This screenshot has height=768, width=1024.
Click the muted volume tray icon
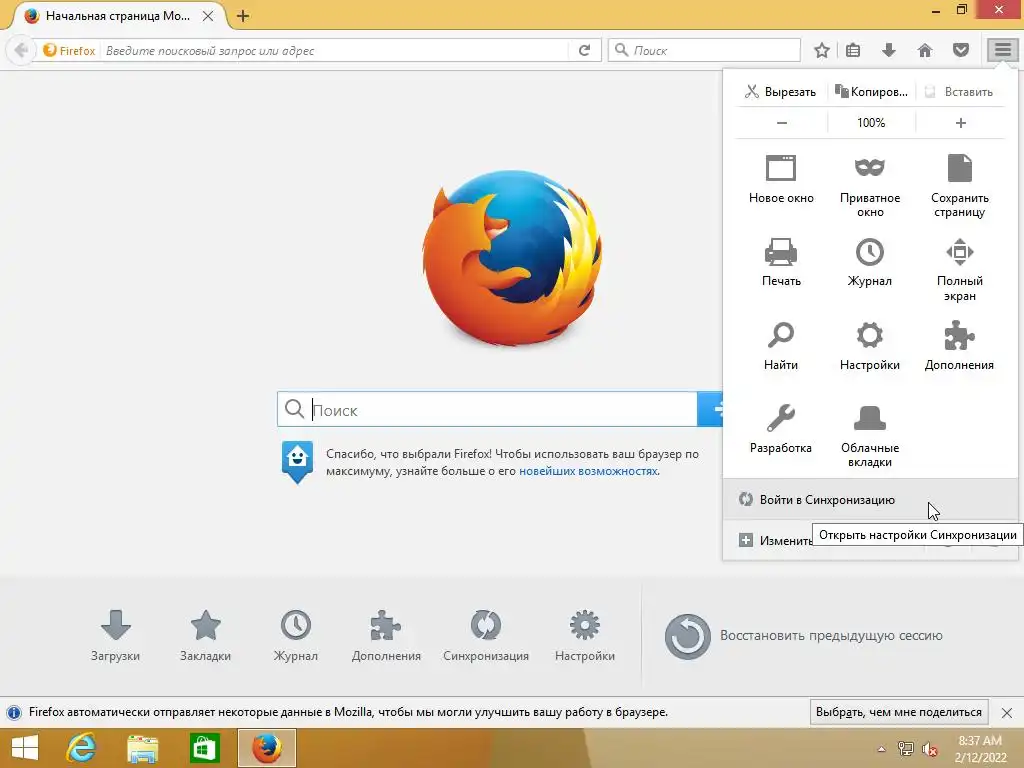click(930, 749)
